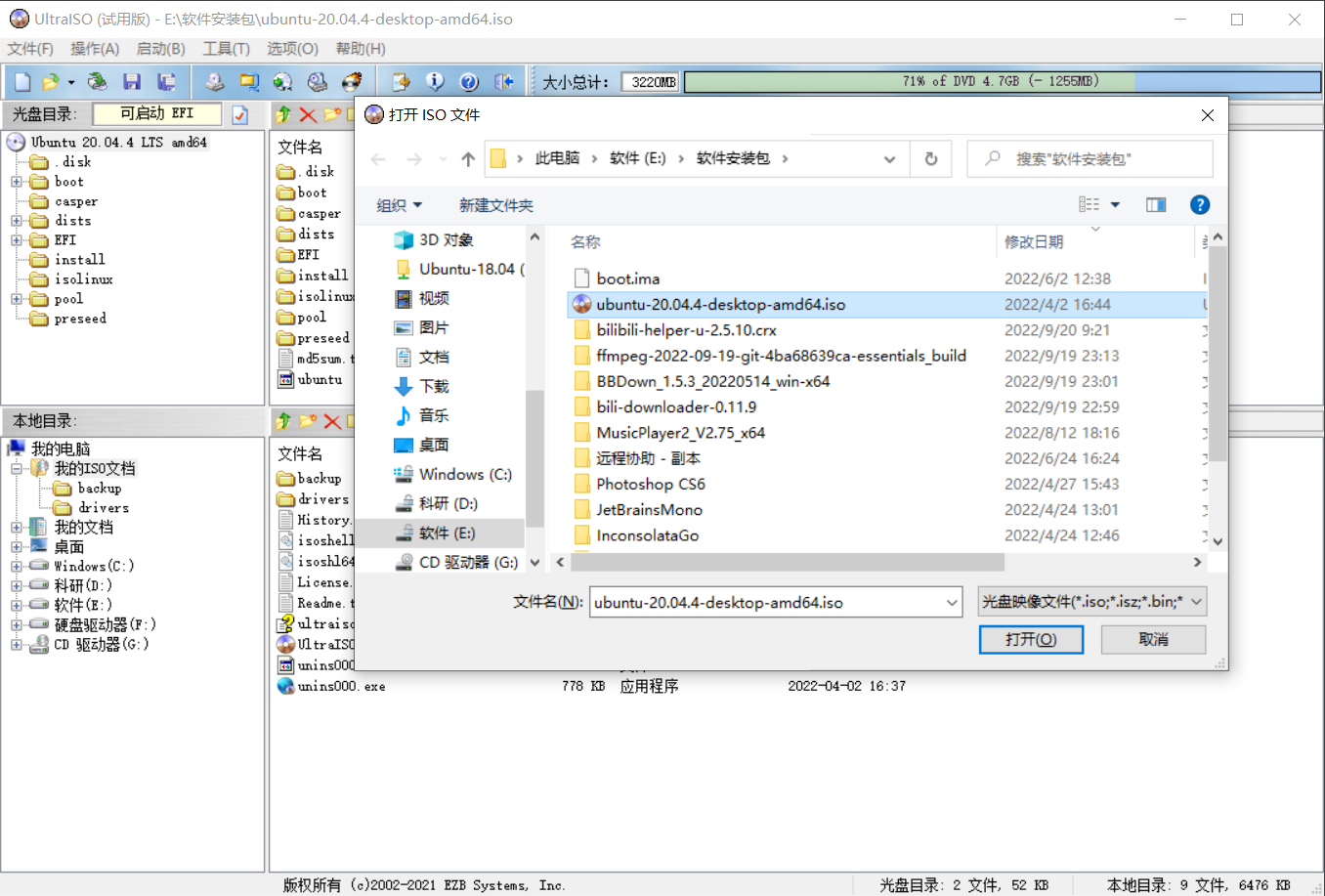Click the Save floppy disk toolbar icon

pos(132,82)
